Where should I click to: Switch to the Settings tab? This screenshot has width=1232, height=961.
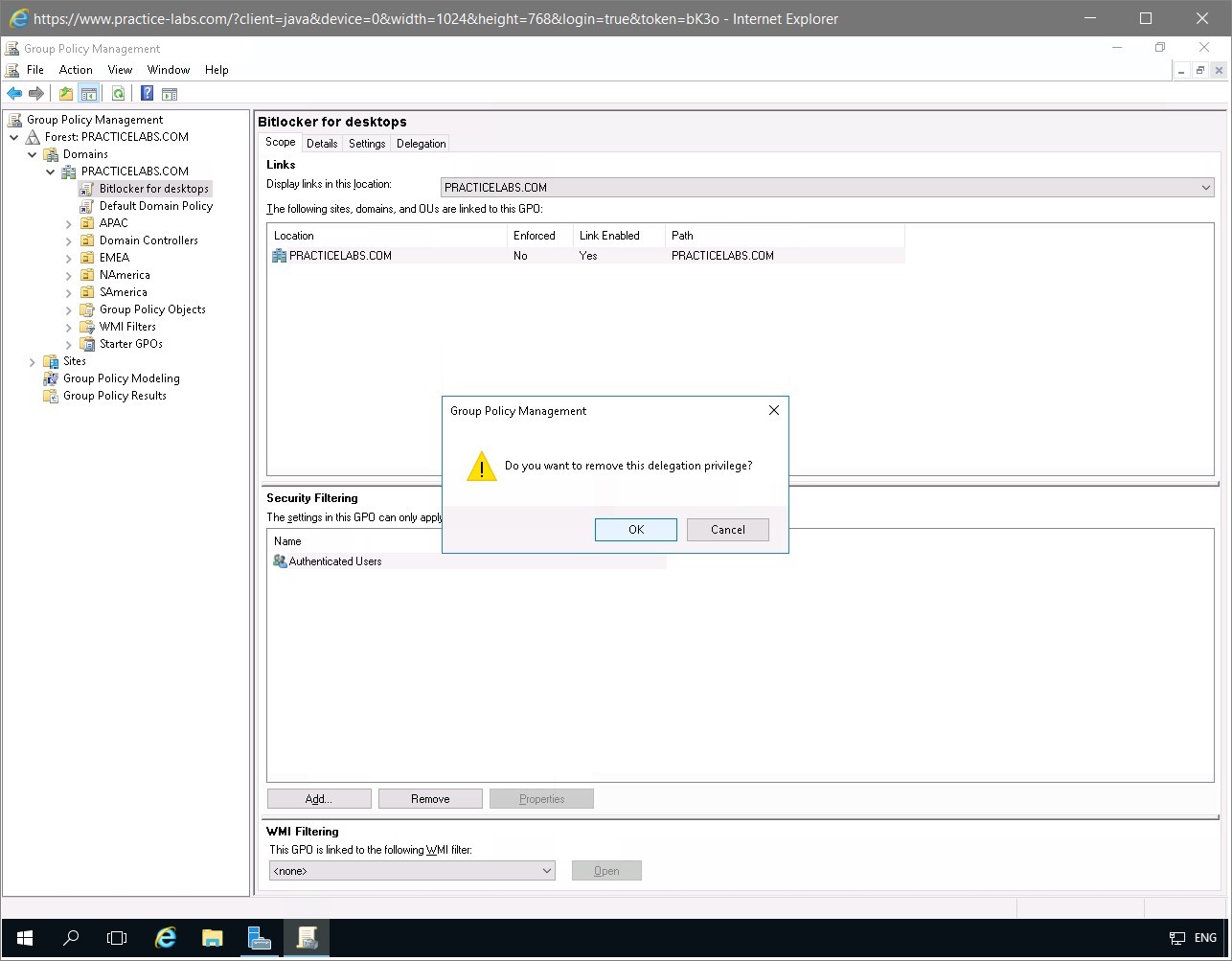point(367,144)
